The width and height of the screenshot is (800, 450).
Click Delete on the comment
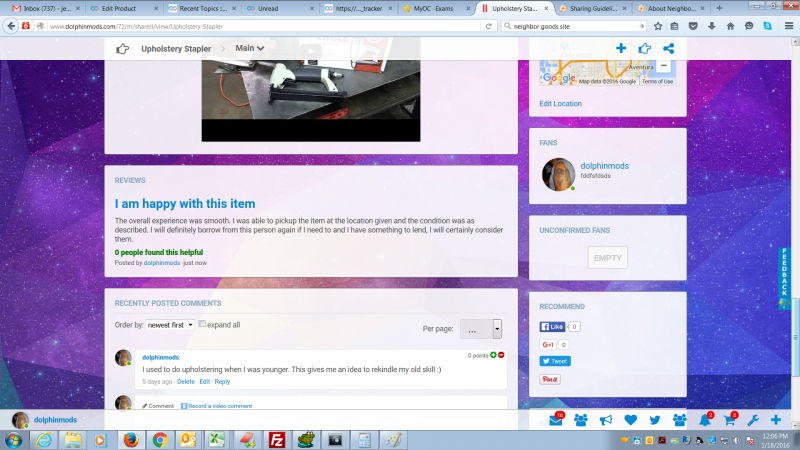click(x=186, y=382)
